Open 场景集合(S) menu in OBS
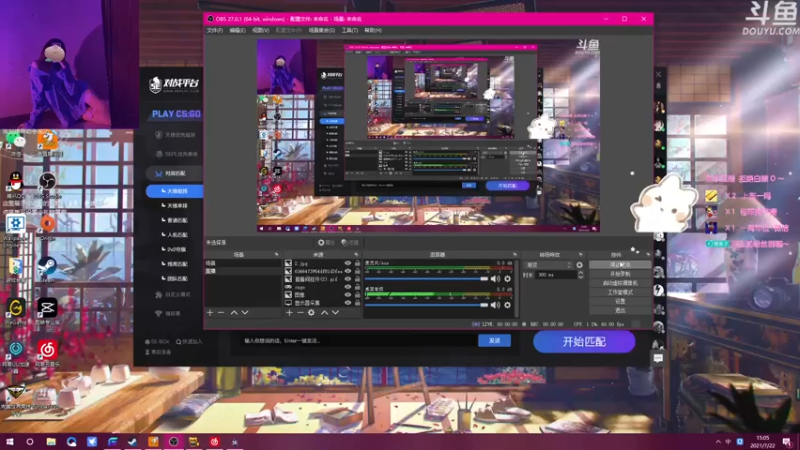The height and width of the screenshot is (450, 800). [x=321, y=31]
